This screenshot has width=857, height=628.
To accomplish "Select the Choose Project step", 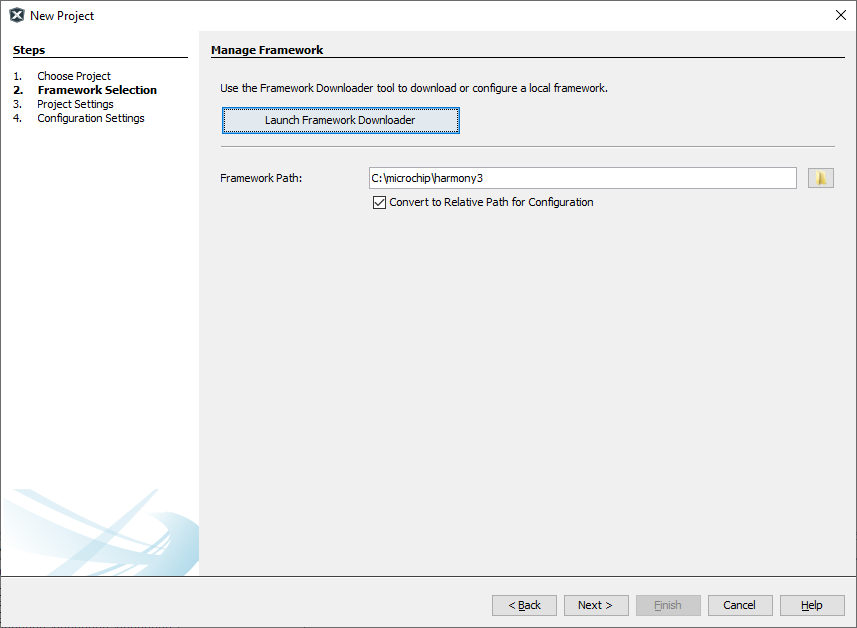I will [x=74, y=76].
